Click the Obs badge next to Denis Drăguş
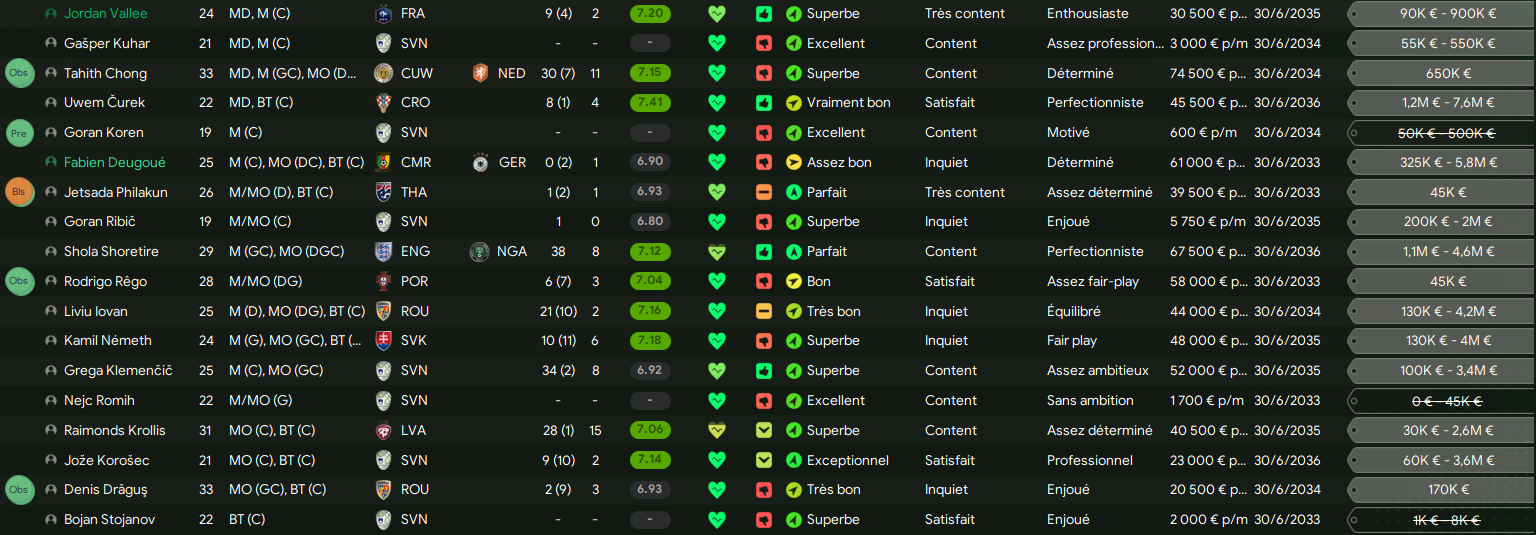Image resolution: width=1536 pixels, height=535 pixels. (x=19, y=490)
